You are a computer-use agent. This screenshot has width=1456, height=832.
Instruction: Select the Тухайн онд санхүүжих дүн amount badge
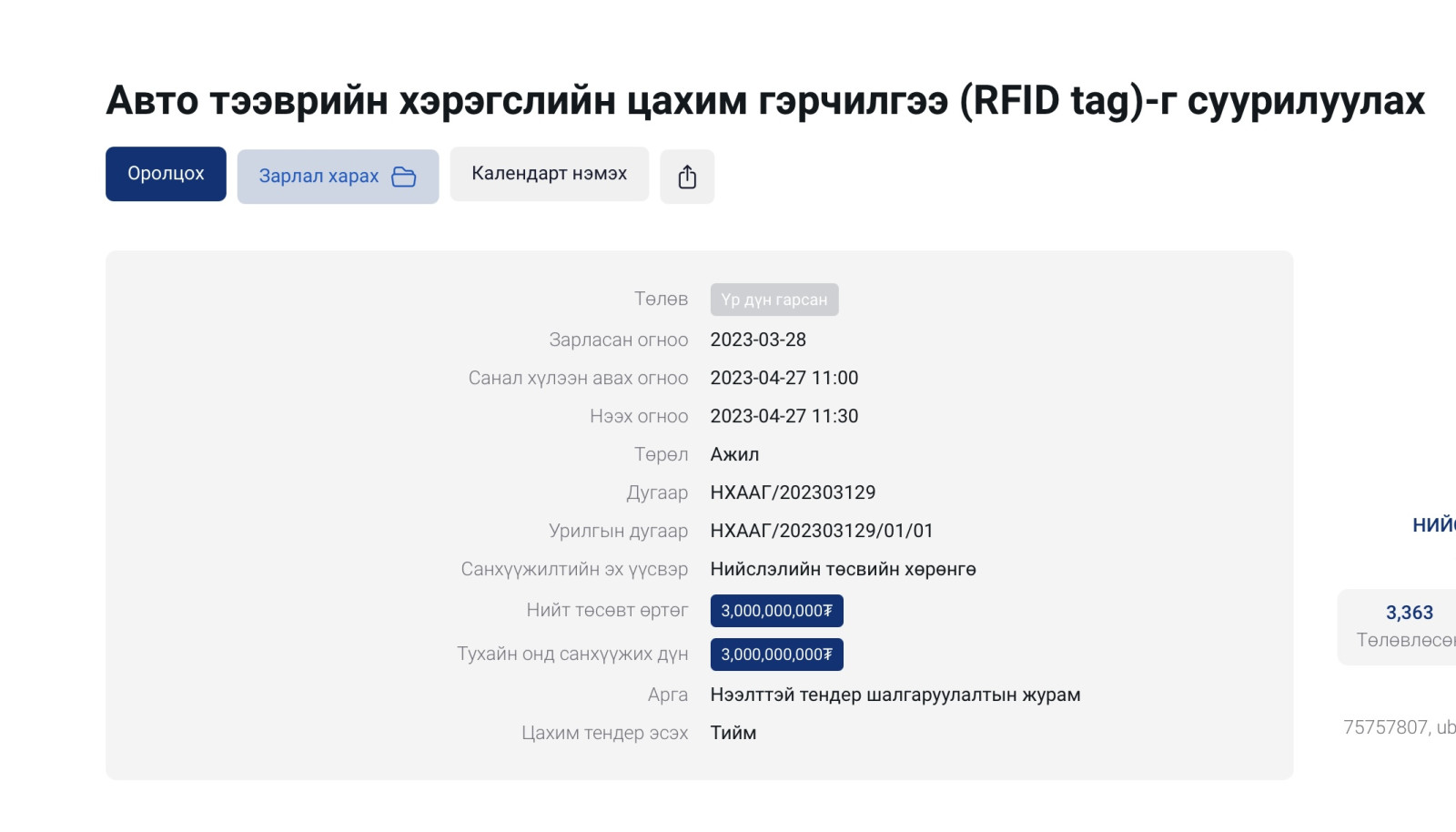776,654
